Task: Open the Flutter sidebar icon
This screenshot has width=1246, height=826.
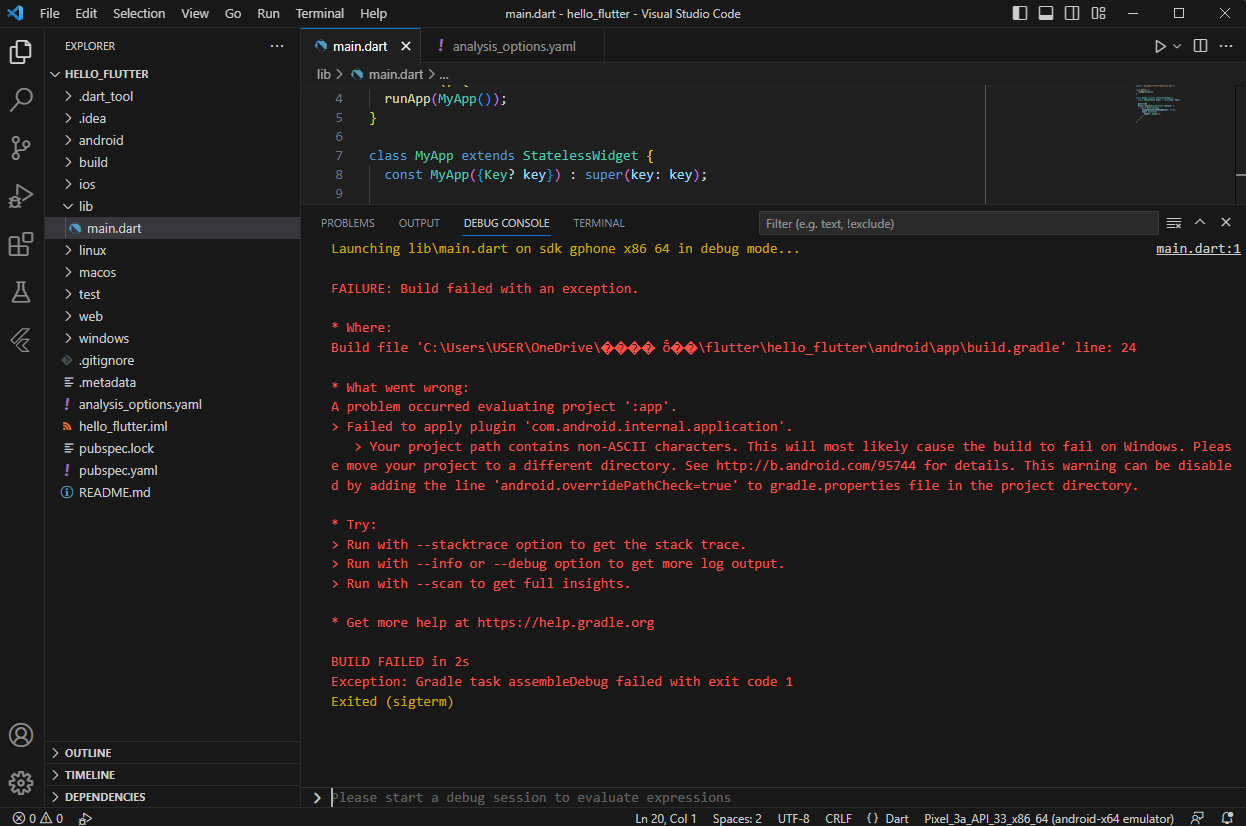Action: click(x=21, y=340)
